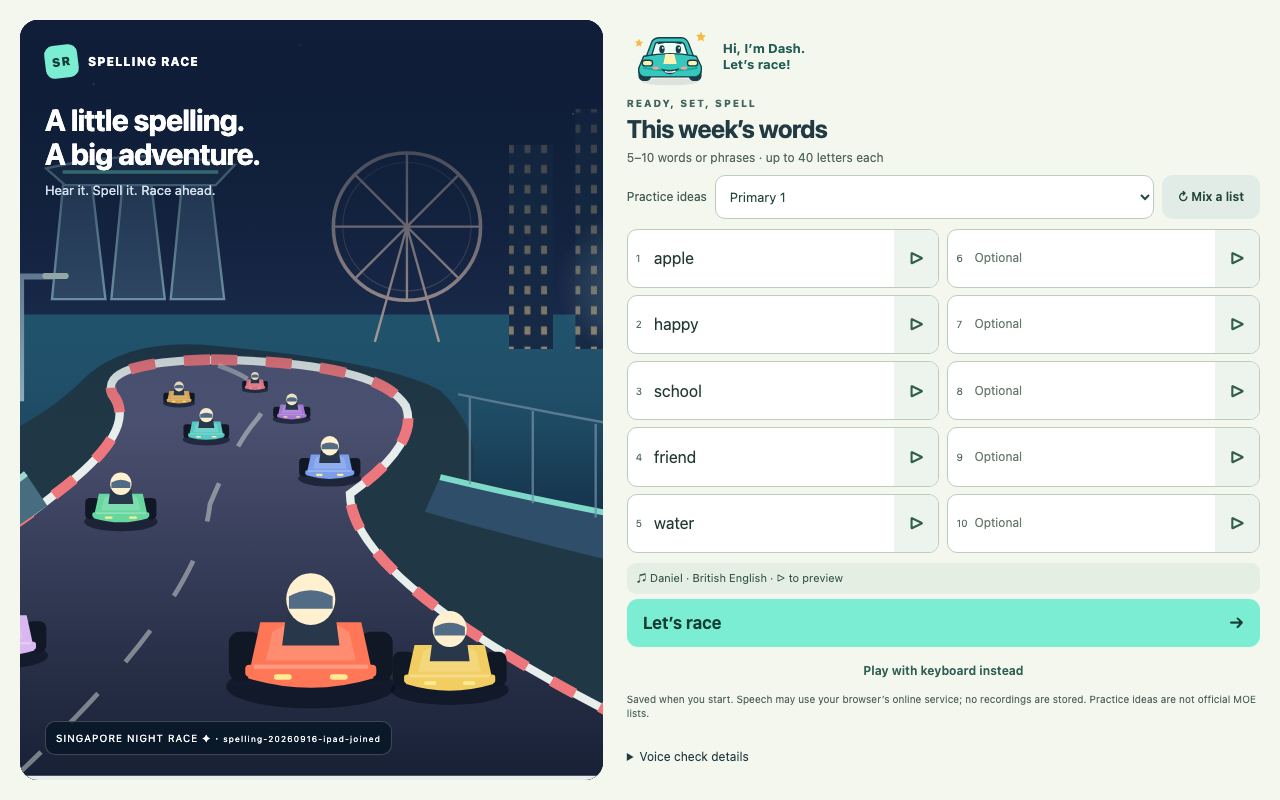Play preview for word 1 apple

[x=916, y=258]
